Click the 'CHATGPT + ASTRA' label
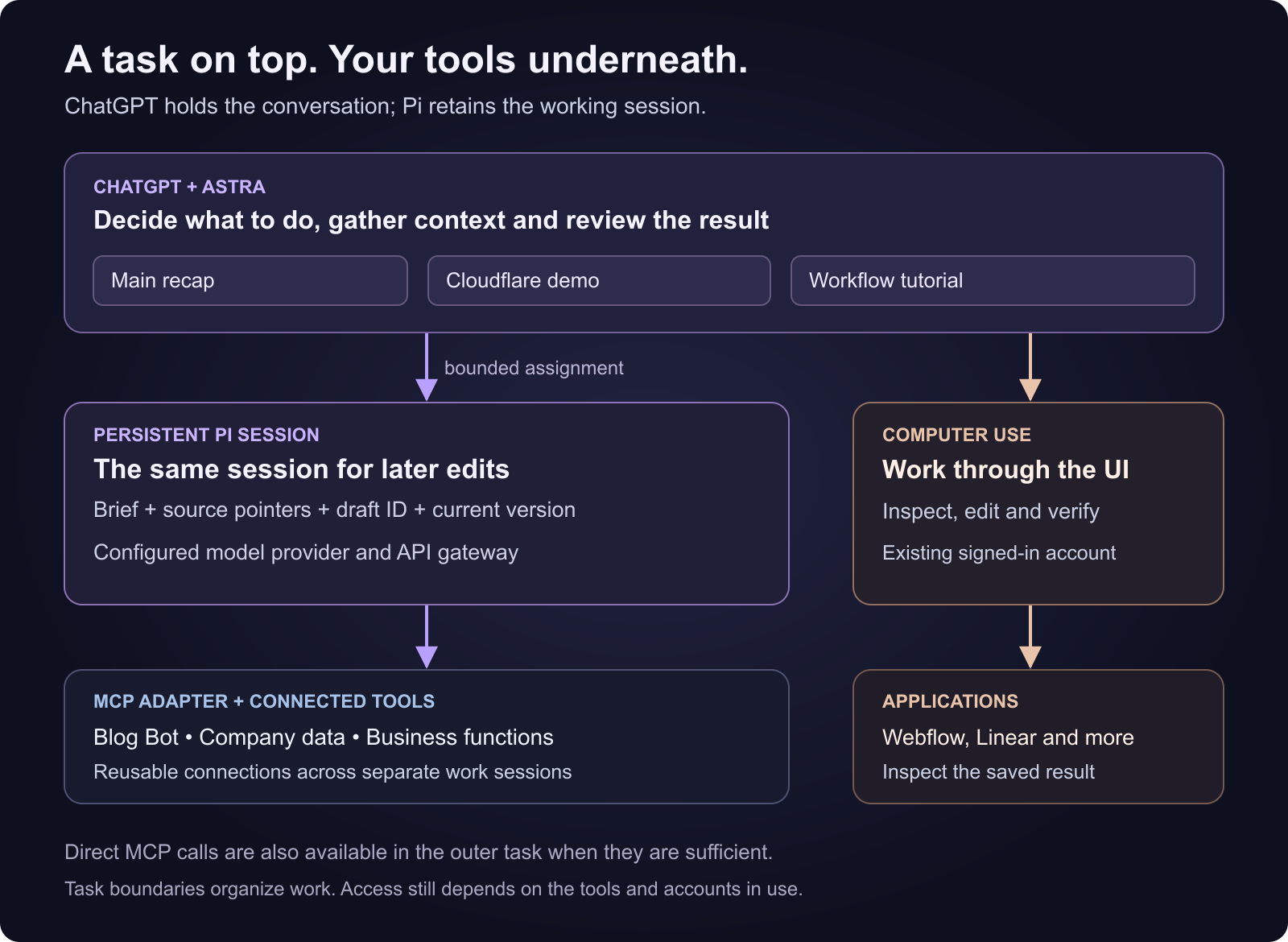This screenshot has width=1288, height=942. click(180, 187)
